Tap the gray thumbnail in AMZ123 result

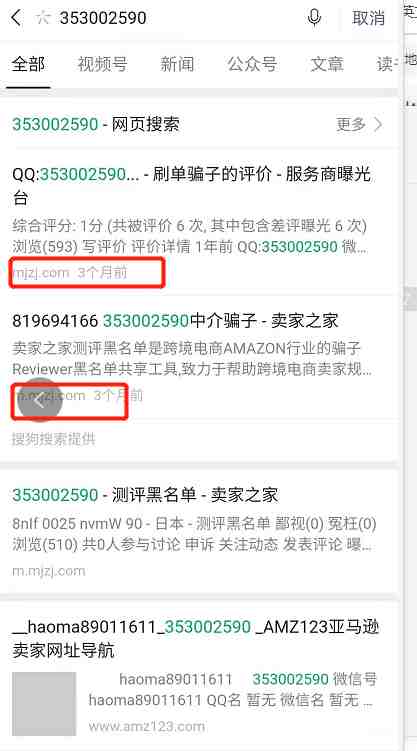pos(44,704)
